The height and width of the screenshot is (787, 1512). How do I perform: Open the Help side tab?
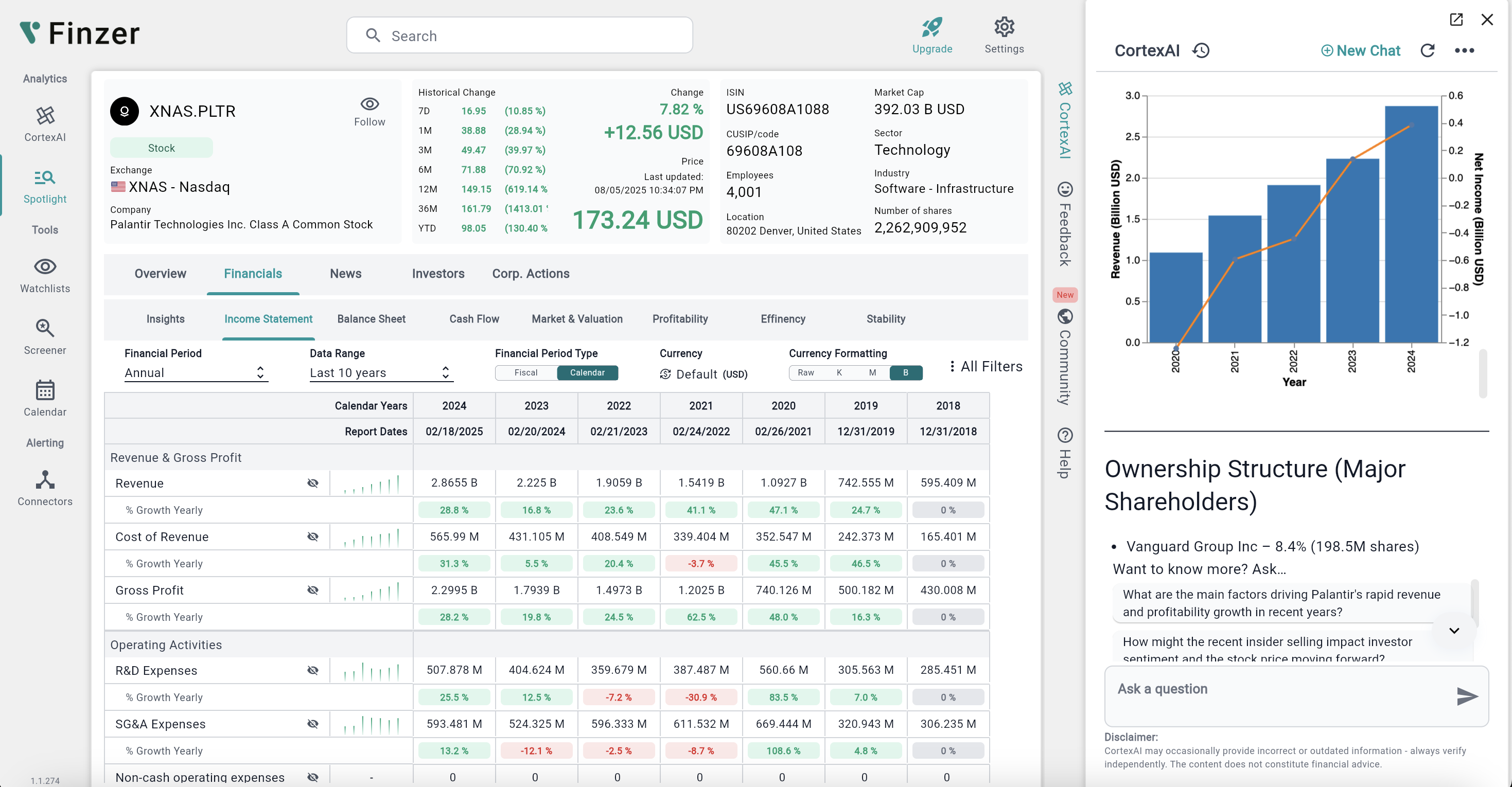coord(1065,453)
